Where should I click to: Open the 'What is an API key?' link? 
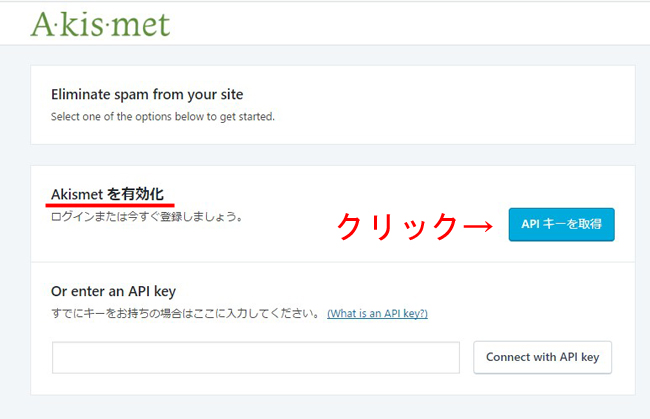[377, 313]
